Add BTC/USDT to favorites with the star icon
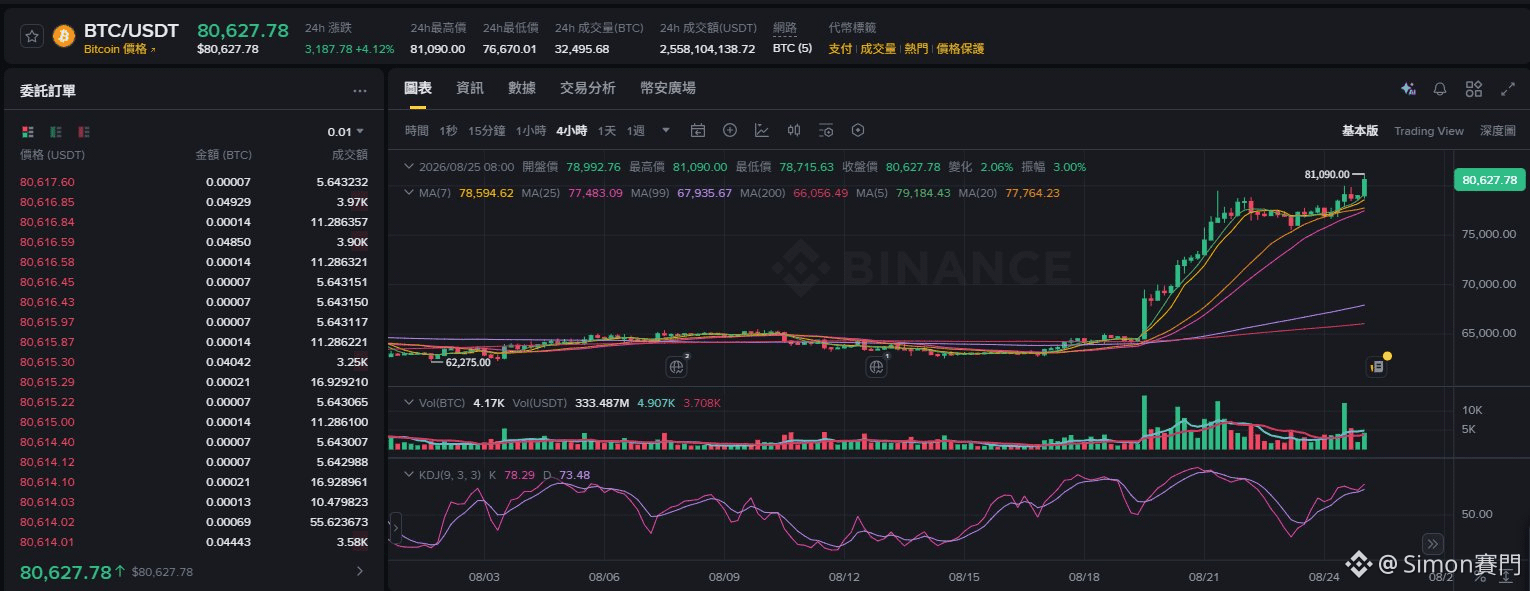The image size is (1530, 591). click(x=32, y=36)
